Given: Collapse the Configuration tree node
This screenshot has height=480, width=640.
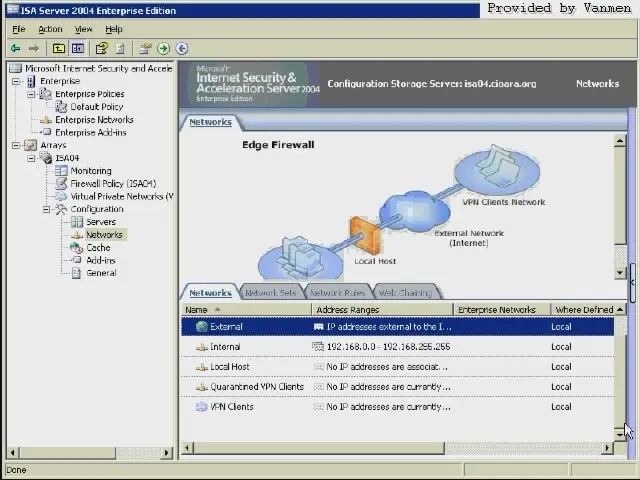Looking at the screenshot, I should 47,209.
